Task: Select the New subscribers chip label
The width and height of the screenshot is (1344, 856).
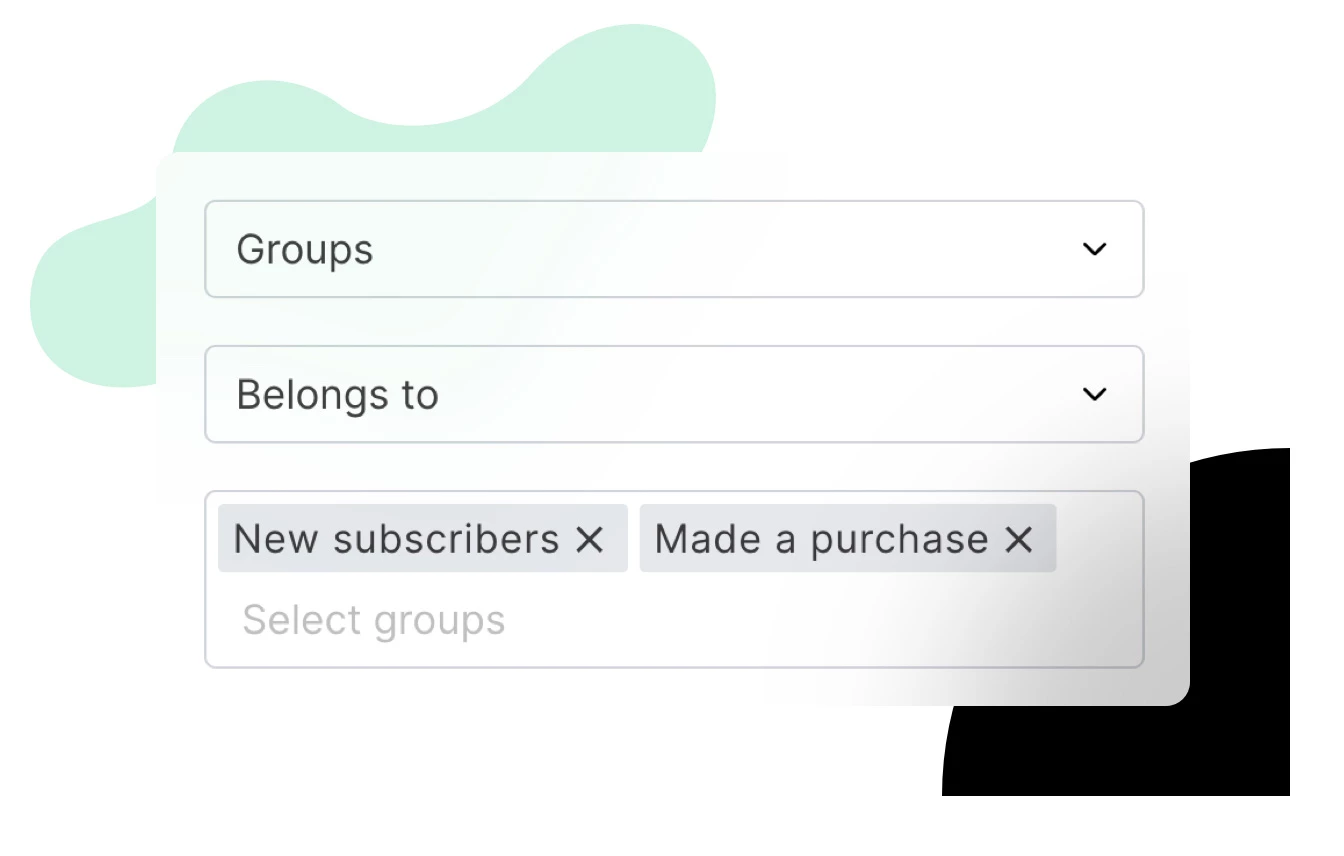Action: click(x=396, y=539)
